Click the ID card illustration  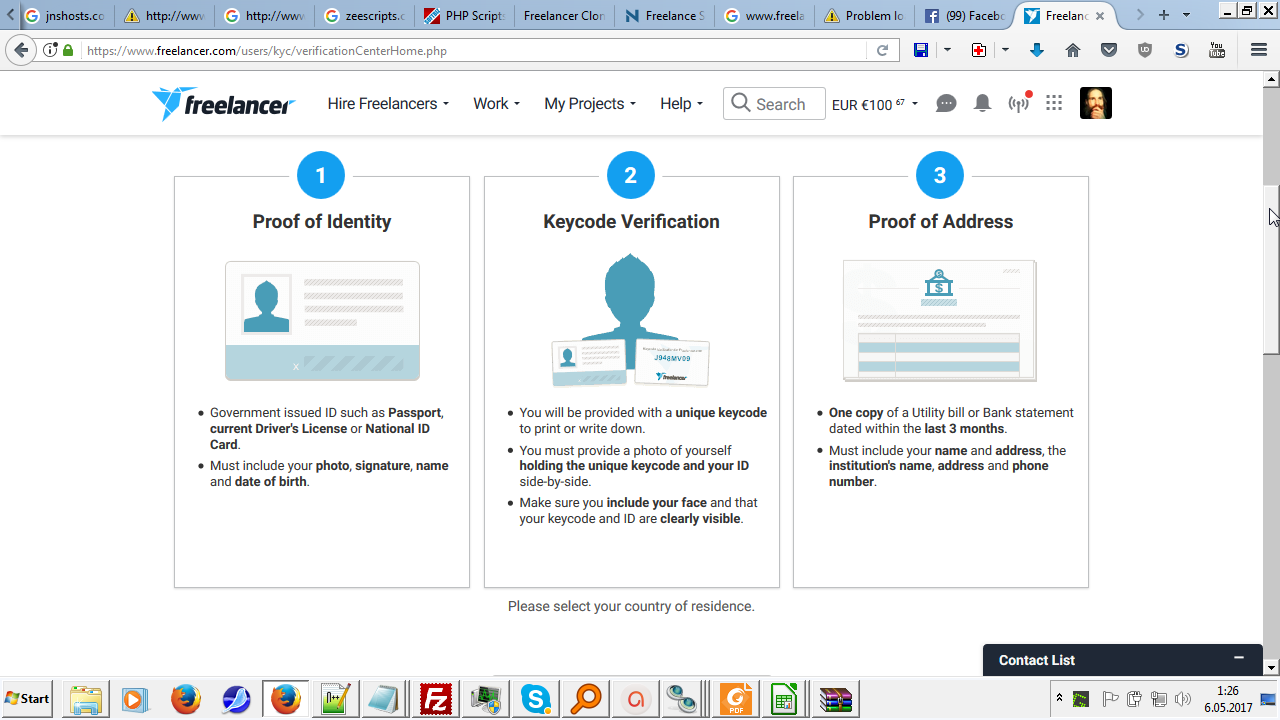(322, 321)
